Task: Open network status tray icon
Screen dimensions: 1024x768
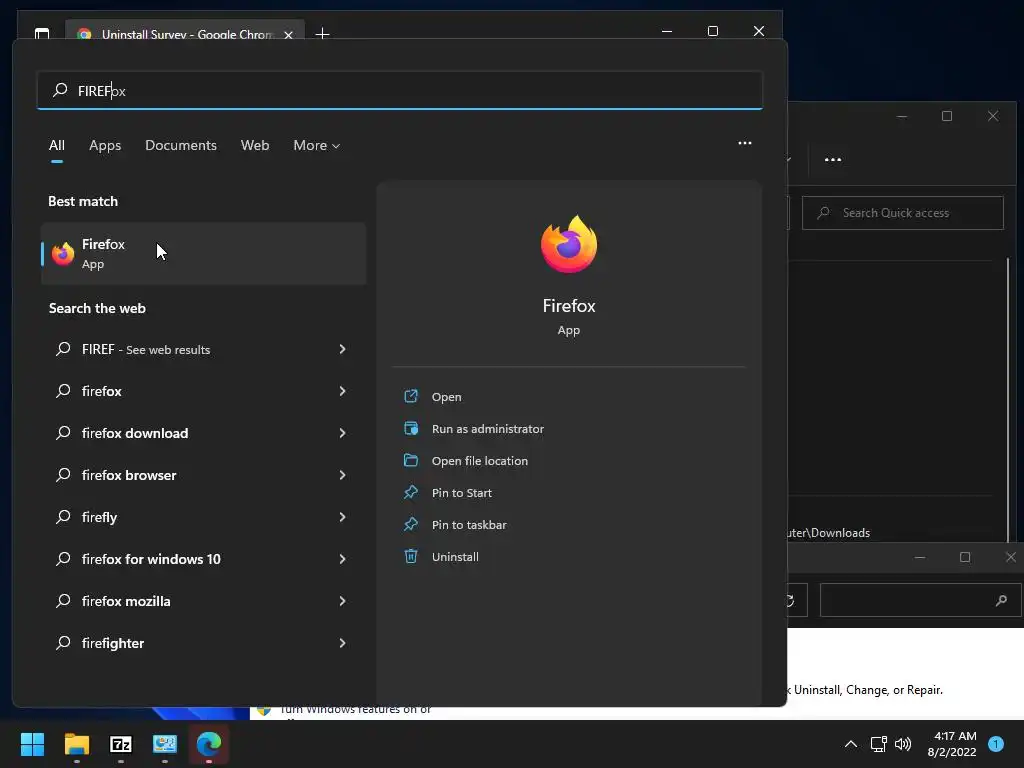Action: click(x=878, y=744)
